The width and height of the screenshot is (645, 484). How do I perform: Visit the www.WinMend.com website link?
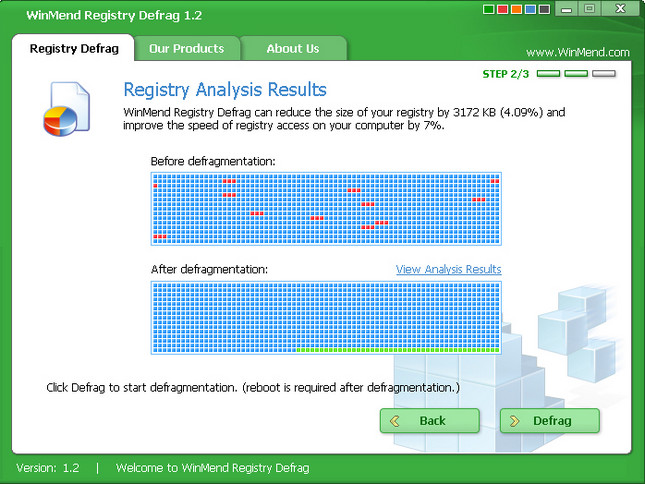[578, 52]
